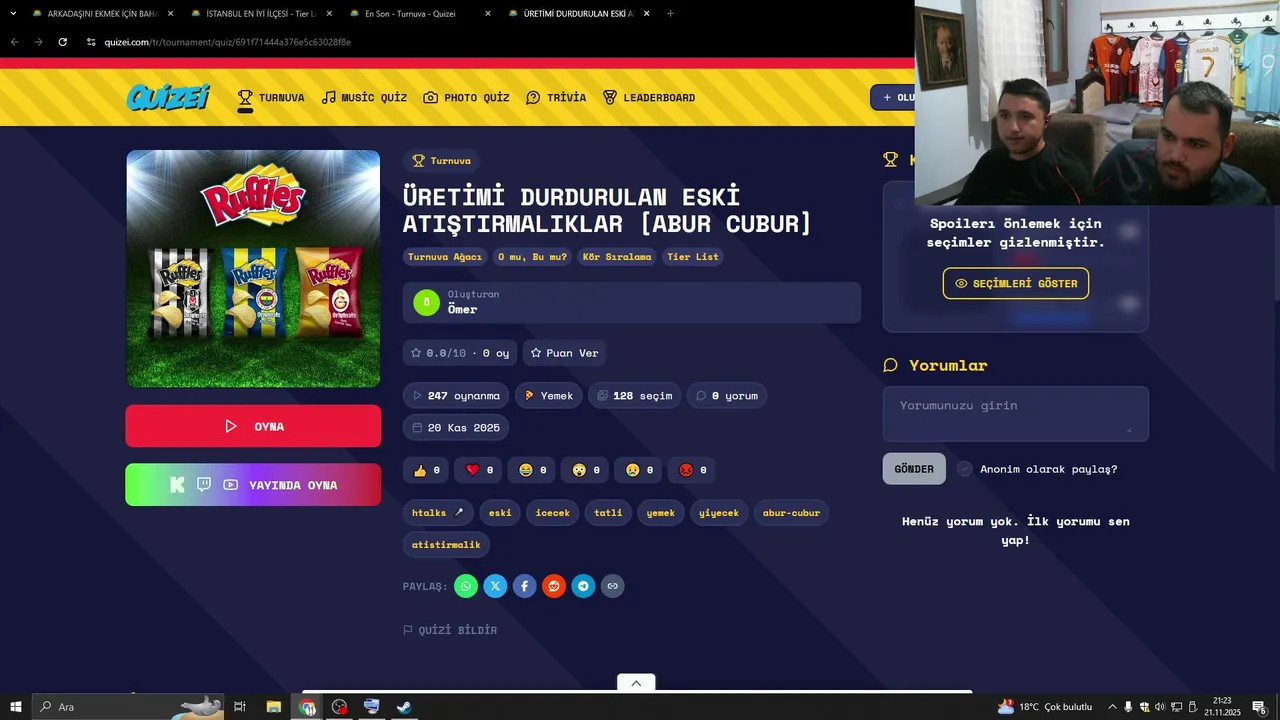Click the green creator avatar
Image resolution: width=1280 pixels, height=720 pixels.
coord(426,302)
